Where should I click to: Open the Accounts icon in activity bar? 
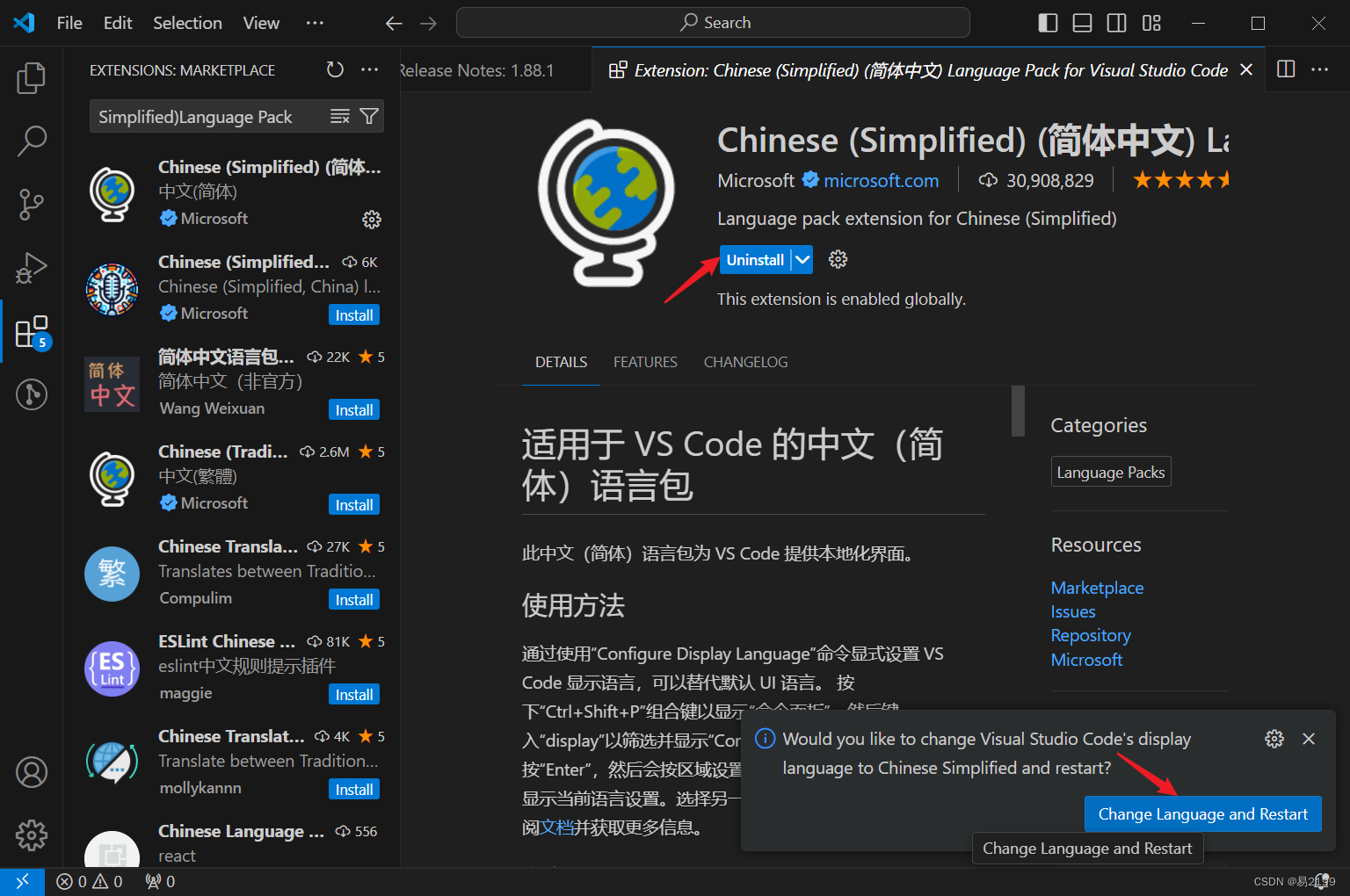32,772
